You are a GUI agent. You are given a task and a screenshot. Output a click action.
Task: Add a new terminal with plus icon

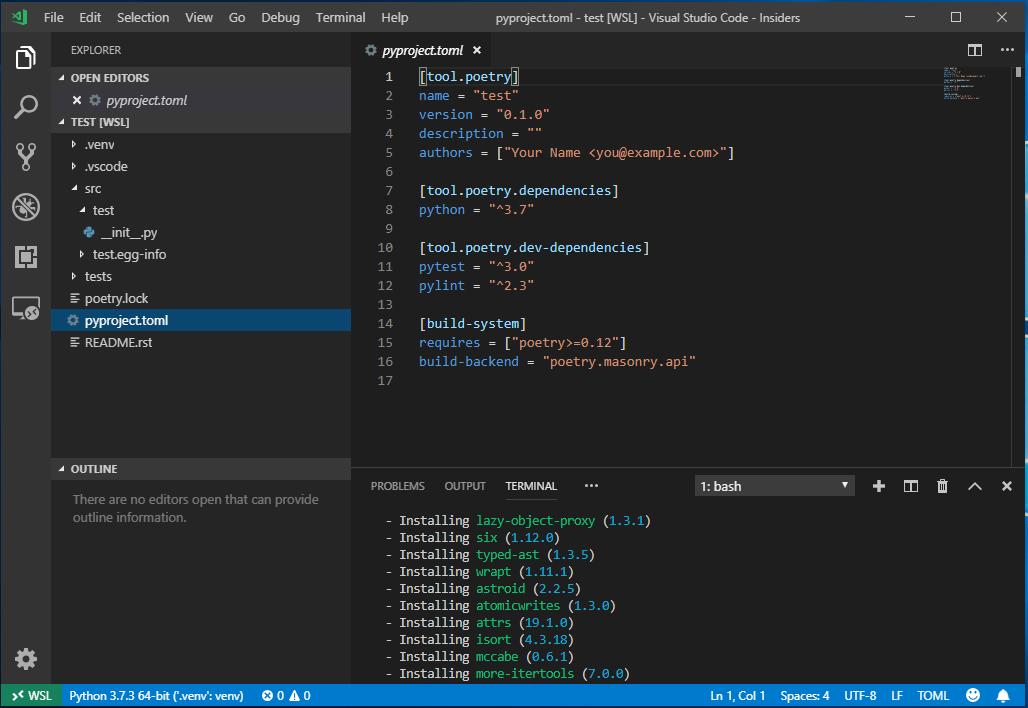[x=879, y=486]
